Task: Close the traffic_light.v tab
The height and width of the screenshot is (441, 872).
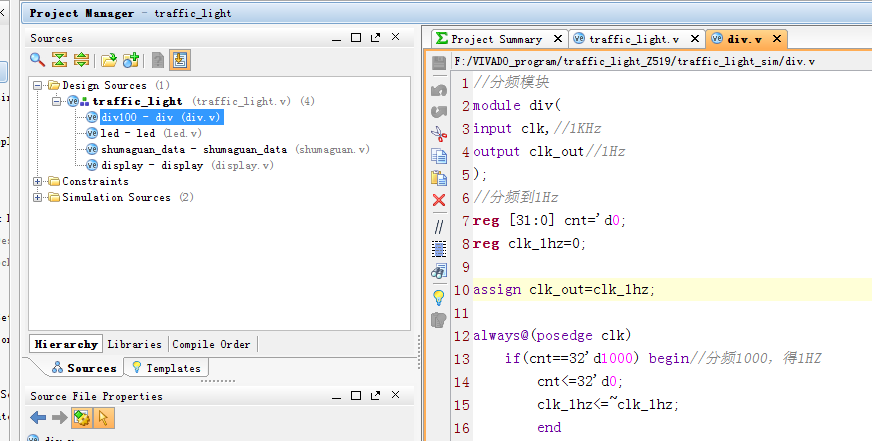Action: tap(695, 38)
